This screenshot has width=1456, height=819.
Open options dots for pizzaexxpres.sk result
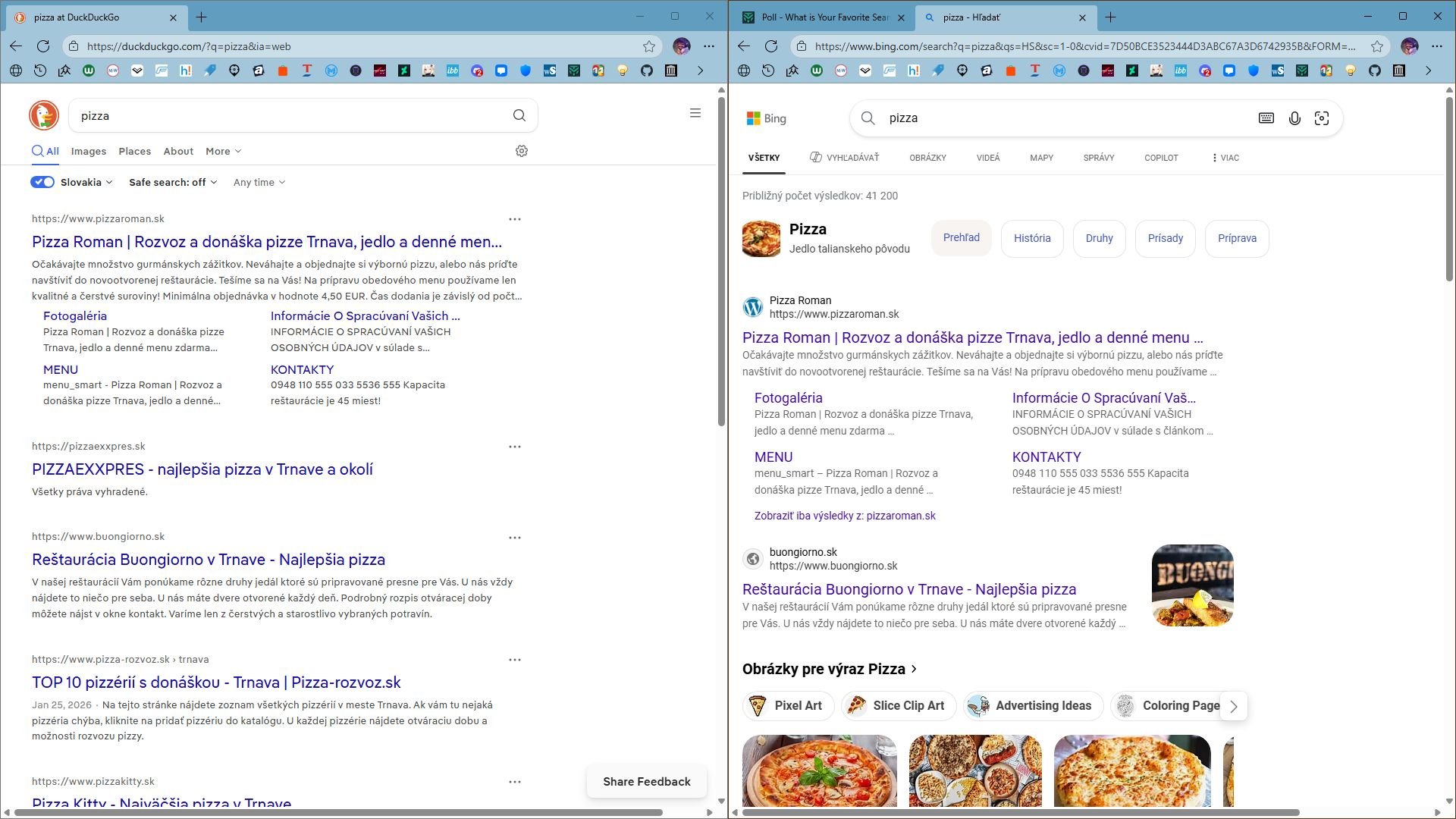[x=515, y=447]
